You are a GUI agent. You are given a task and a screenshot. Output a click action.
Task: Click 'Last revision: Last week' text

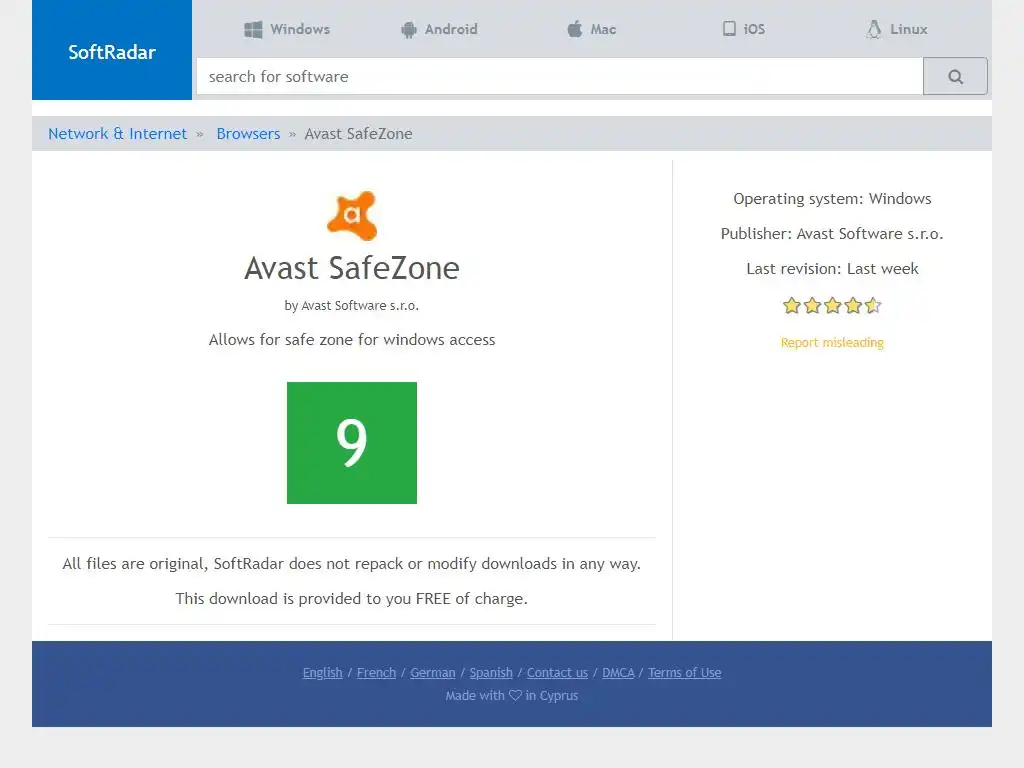832,269
